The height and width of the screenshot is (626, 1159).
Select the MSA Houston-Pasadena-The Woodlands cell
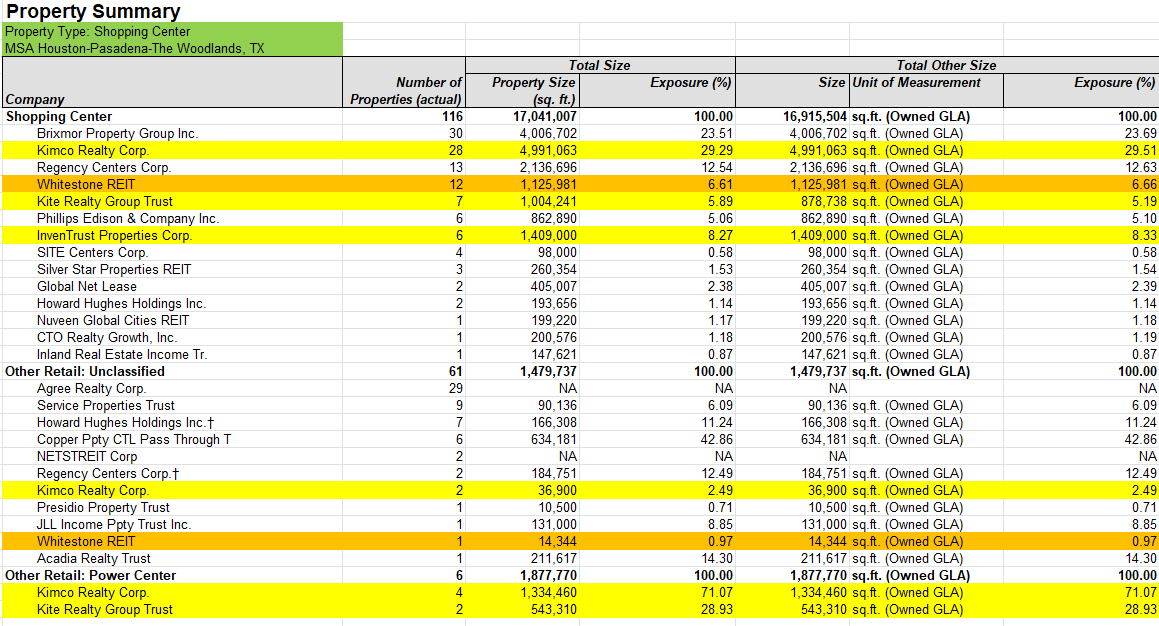[134, 48]
